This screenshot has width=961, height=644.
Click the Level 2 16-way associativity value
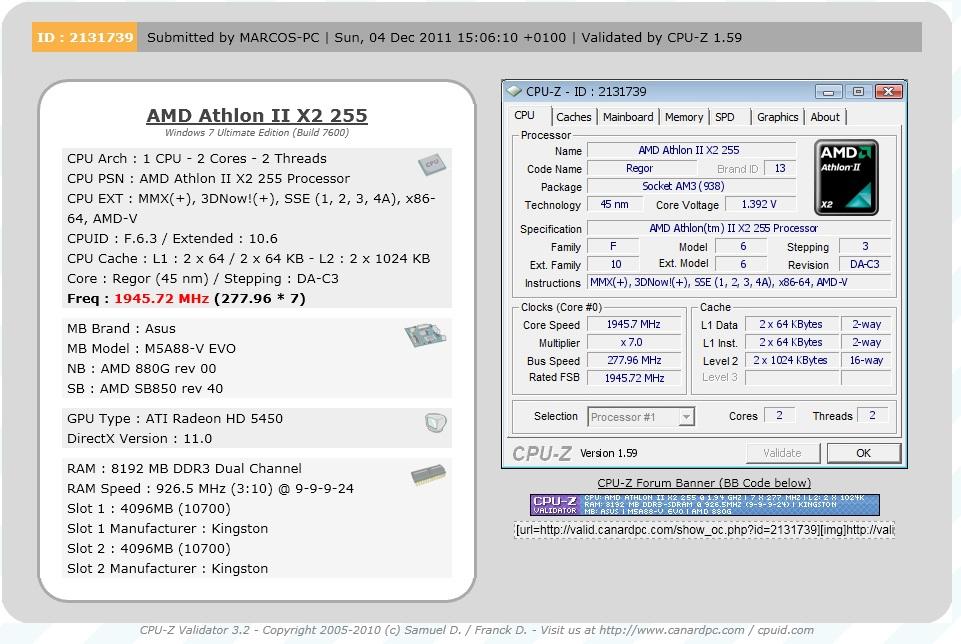[x=866, y=360]
